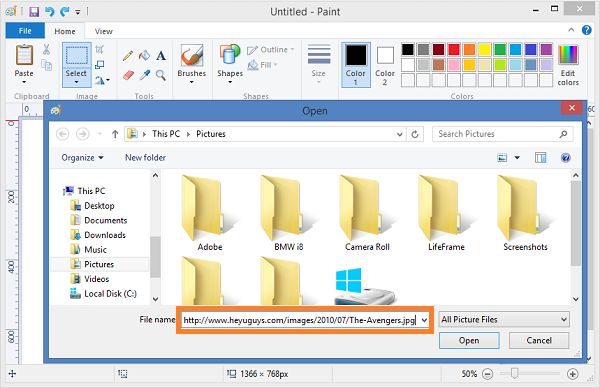600x388 pixels.
Task: Click the Refresh button beside address bar
Action: click(x=415, y=134)
